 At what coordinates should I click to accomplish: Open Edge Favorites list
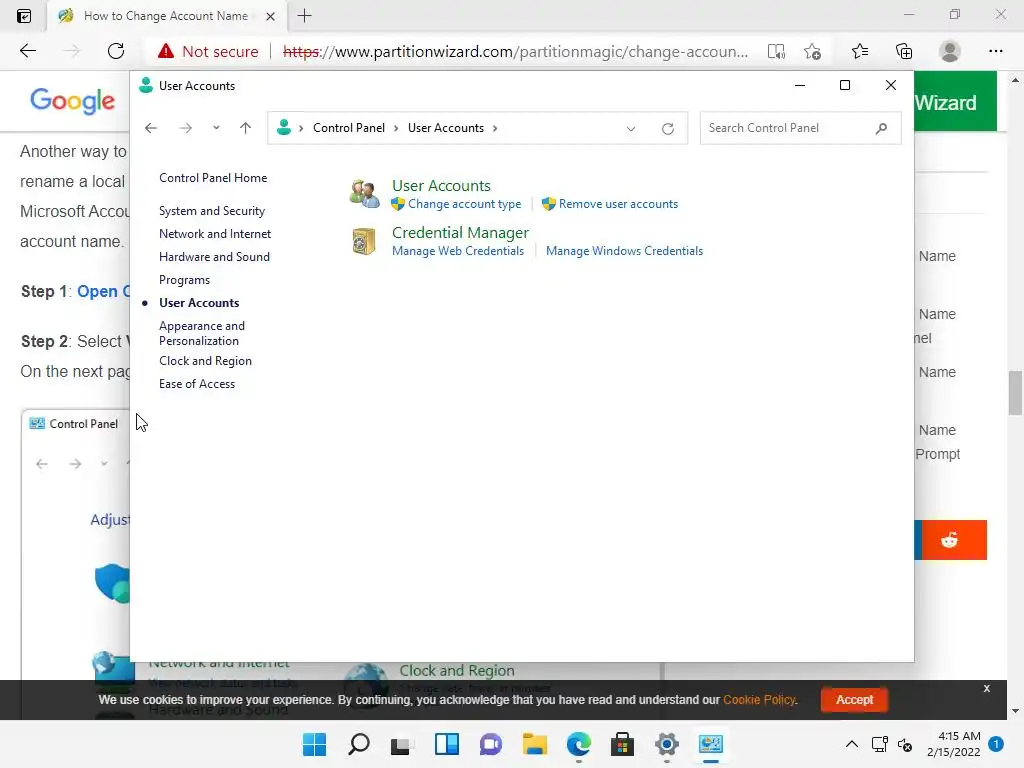860,51
